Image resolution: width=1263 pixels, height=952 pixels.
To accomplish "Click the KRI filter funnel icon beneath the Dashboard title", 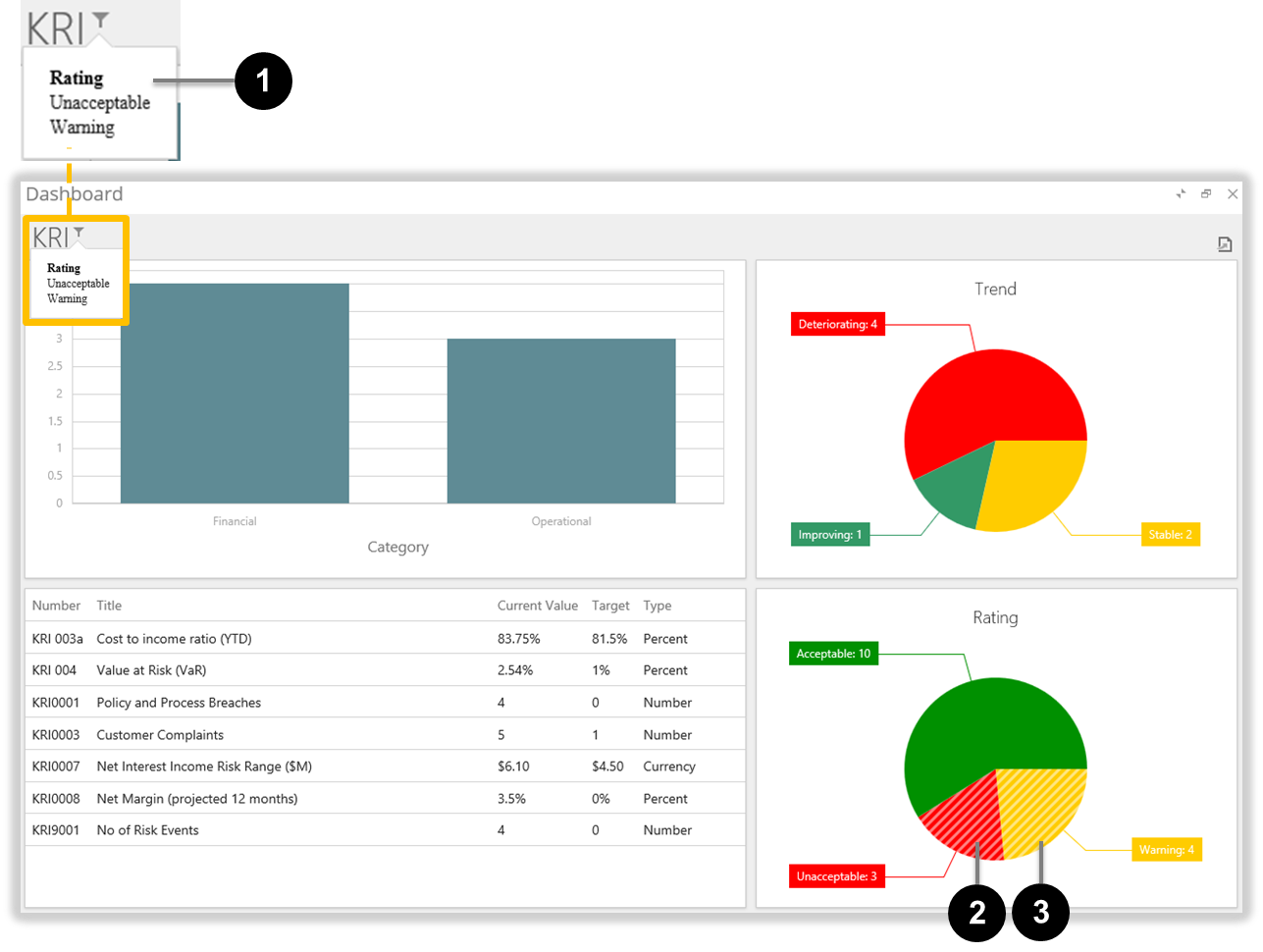I will click(79, 233).
